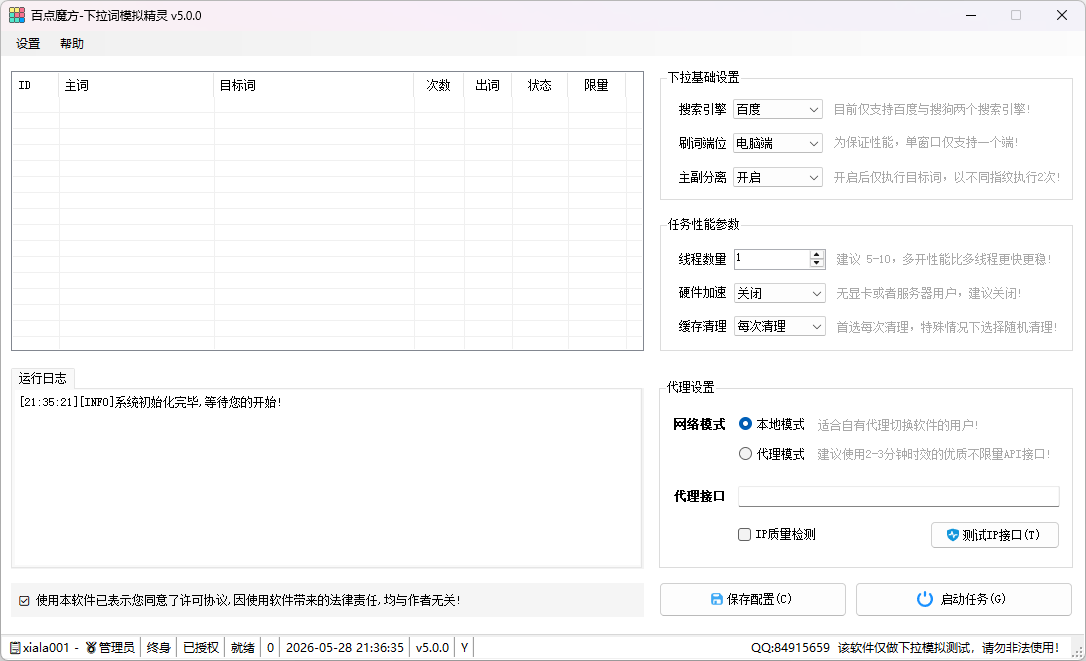
Task: Toggle the license agreement checkbox
Action: [24, 601]
